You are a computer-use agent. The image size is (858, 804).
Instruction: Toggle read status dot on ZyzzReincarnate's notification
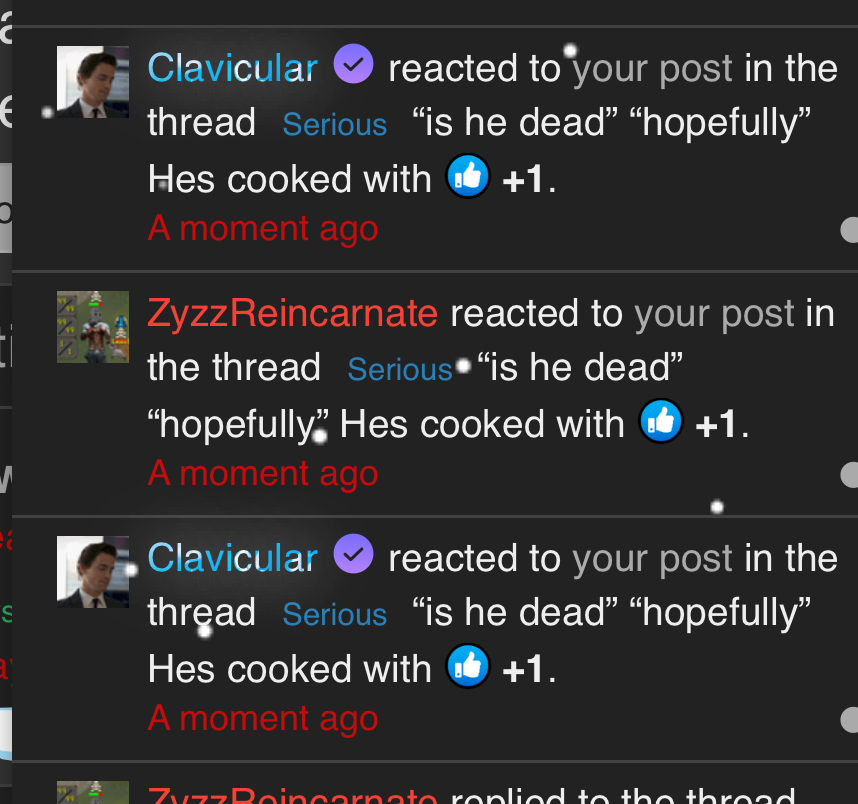850,475
